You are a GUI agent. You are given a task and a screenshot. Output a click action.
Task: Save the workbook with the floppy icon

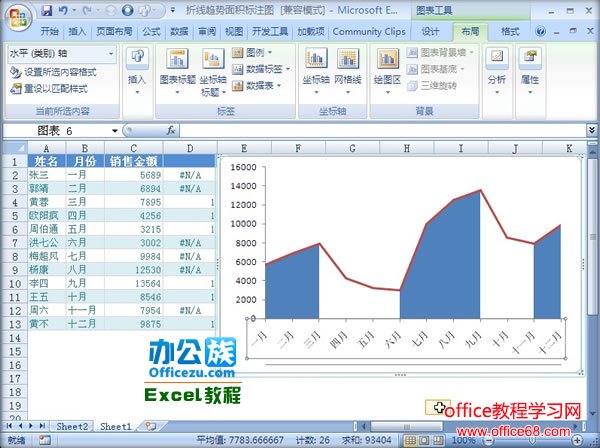tap(47, 10)
